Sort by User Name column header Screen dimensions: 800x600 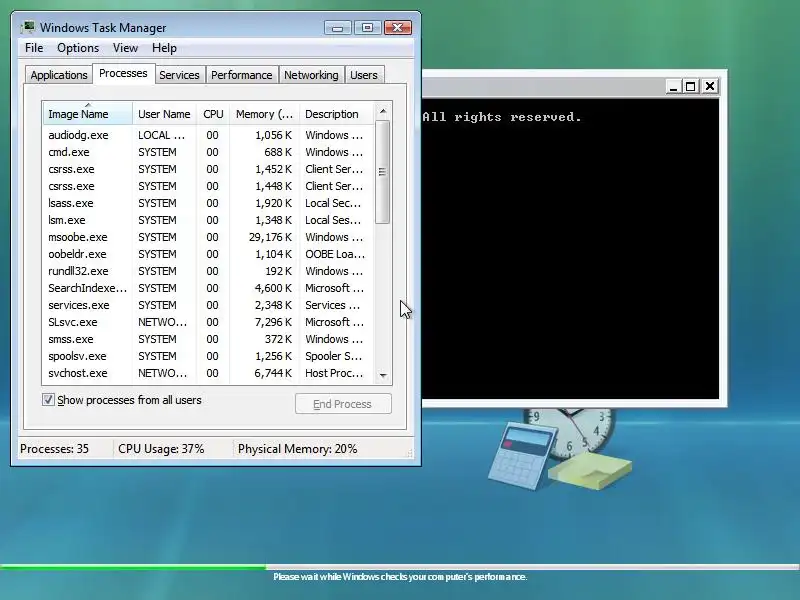tap(164, 114)
